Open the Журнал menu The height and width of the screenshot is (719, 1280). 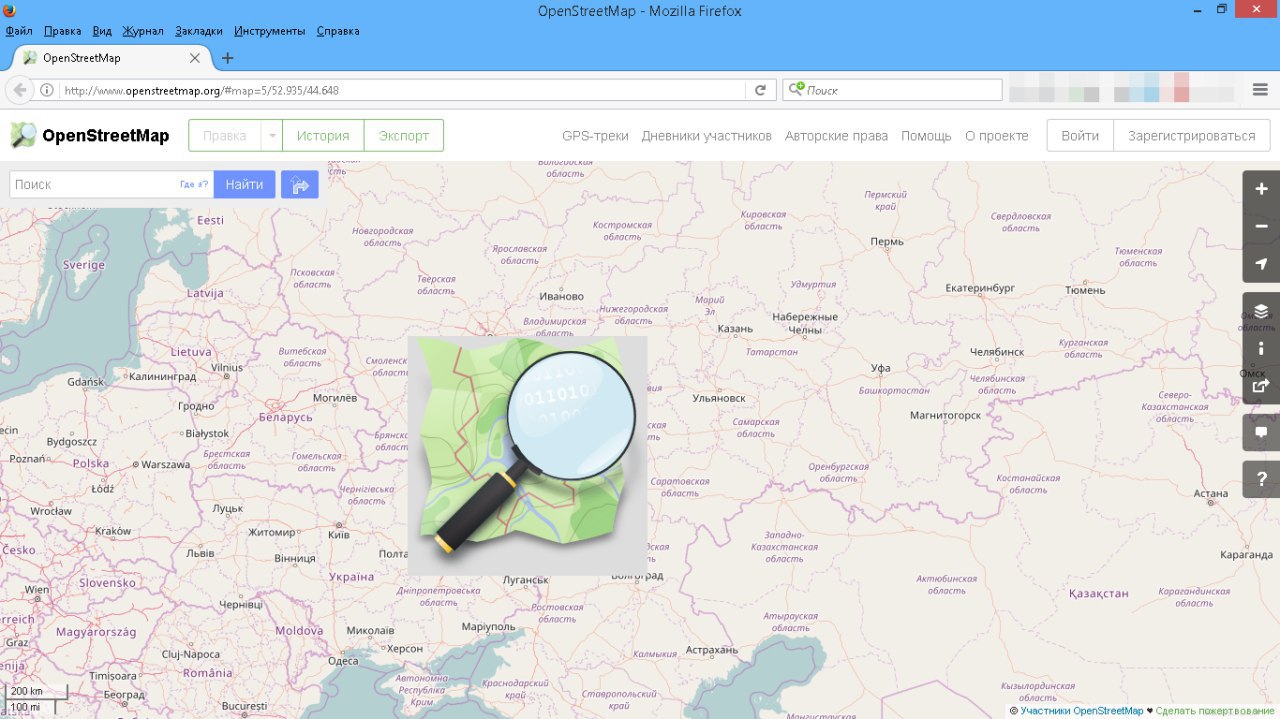tap(144, 31)
